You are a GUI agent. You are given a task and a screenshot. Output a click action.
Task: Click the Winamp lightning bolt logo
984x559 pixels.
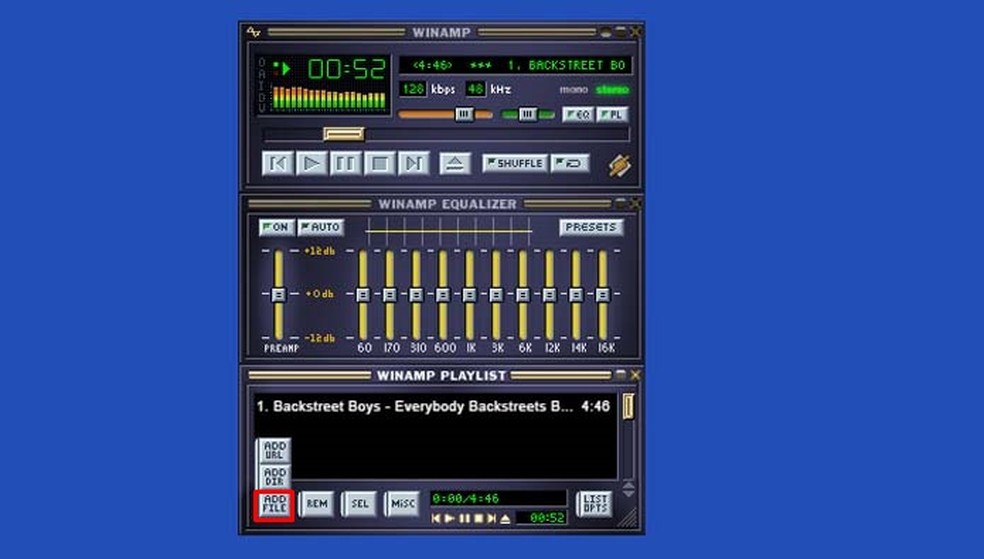619,166
